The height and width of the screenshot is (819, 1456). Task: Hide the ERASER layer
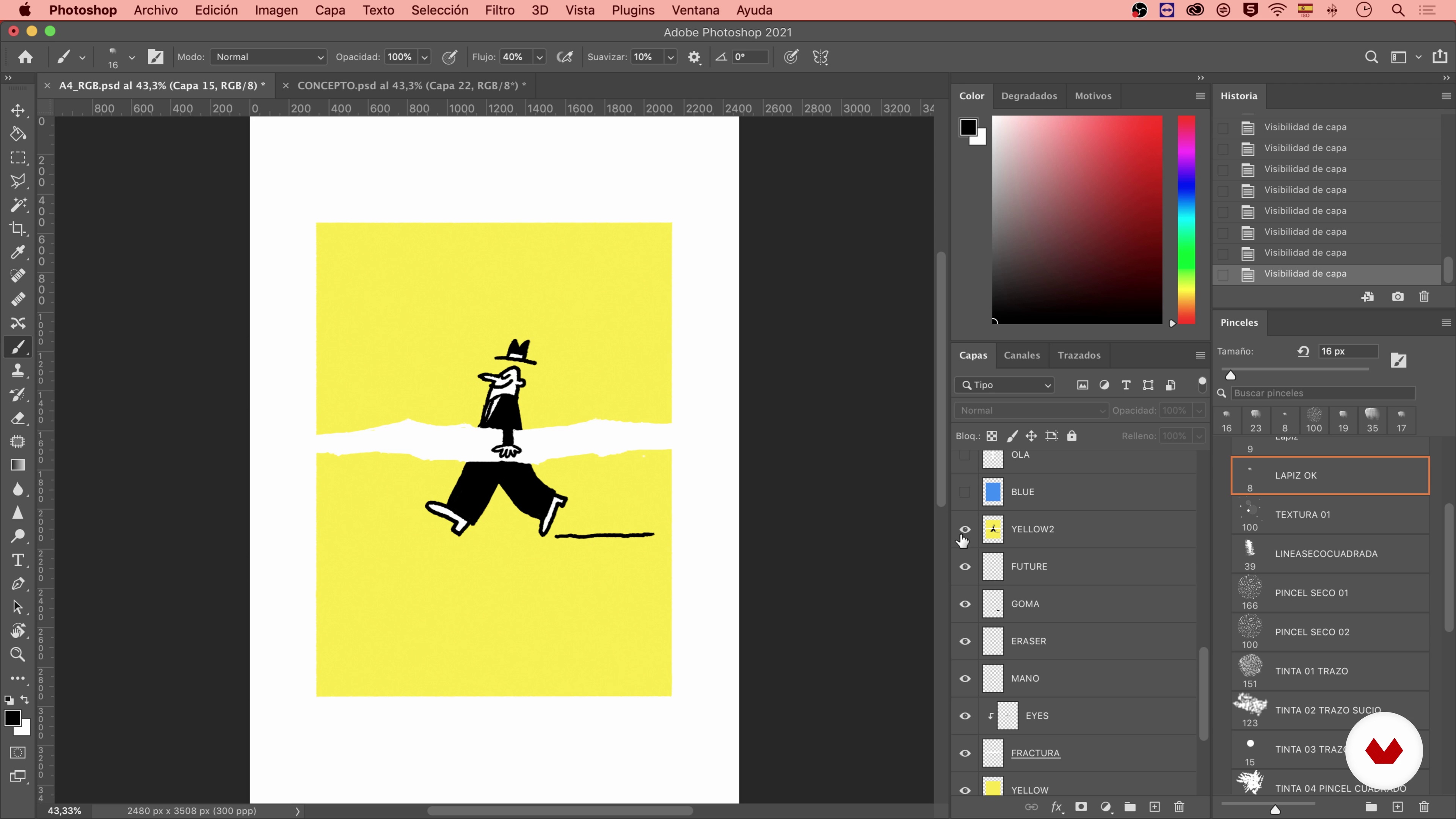tap(965, 641)
